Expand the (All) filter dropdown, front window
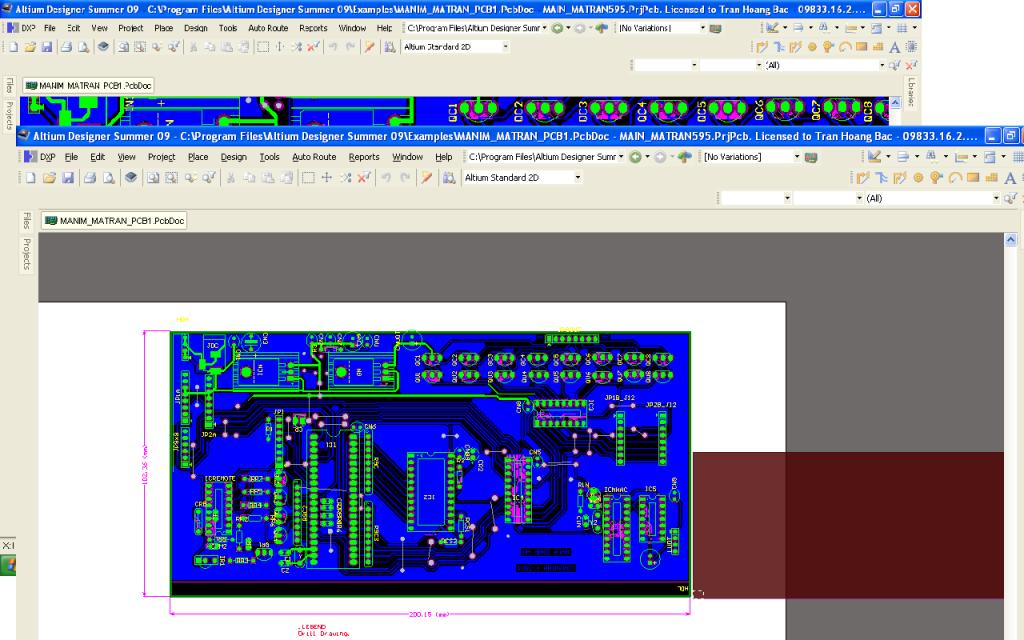The width and height of the screenshot is (1024, 640). [996, 198]
